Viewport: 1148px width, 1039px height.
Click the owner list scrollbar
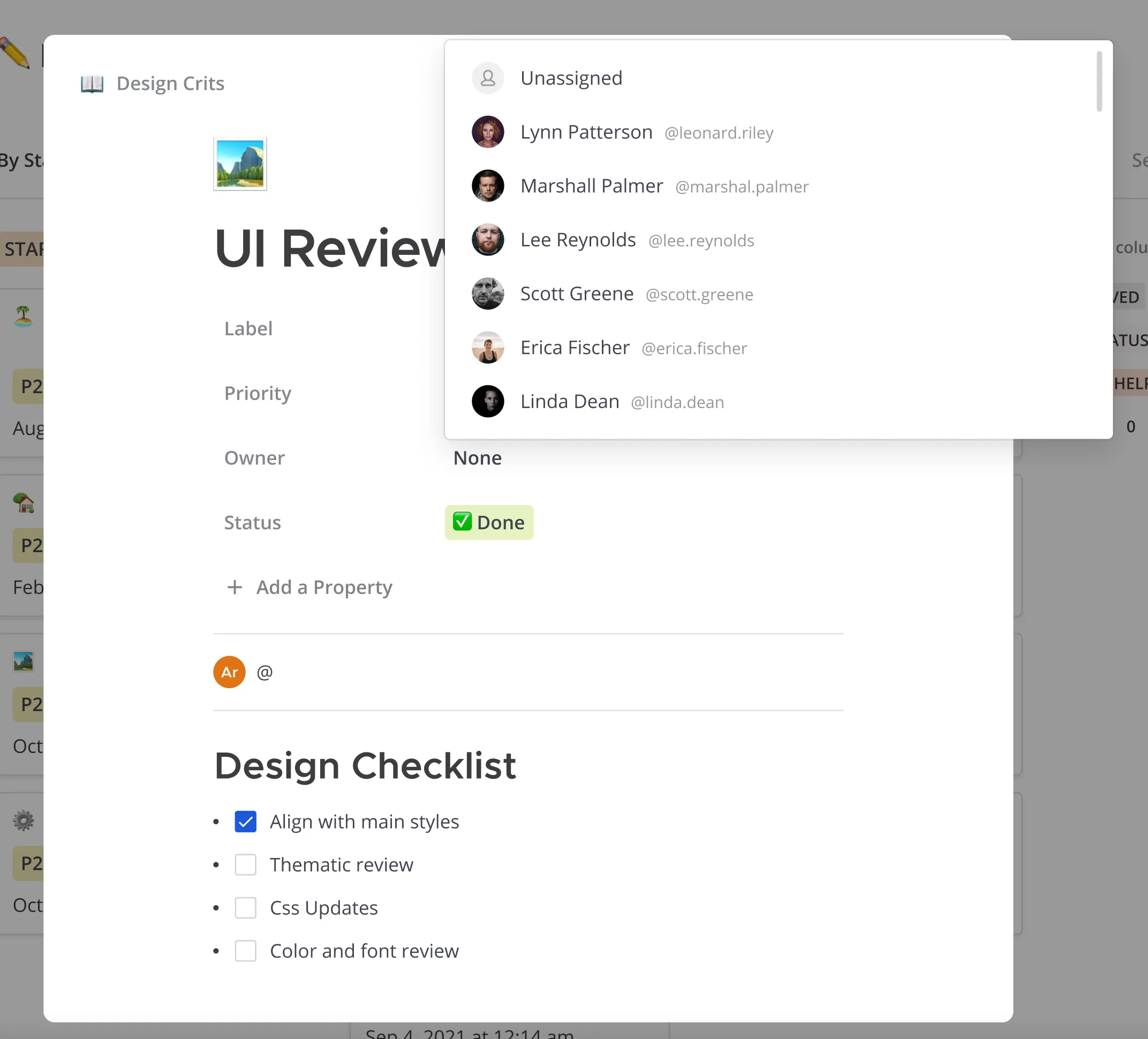pos(1099,81)
